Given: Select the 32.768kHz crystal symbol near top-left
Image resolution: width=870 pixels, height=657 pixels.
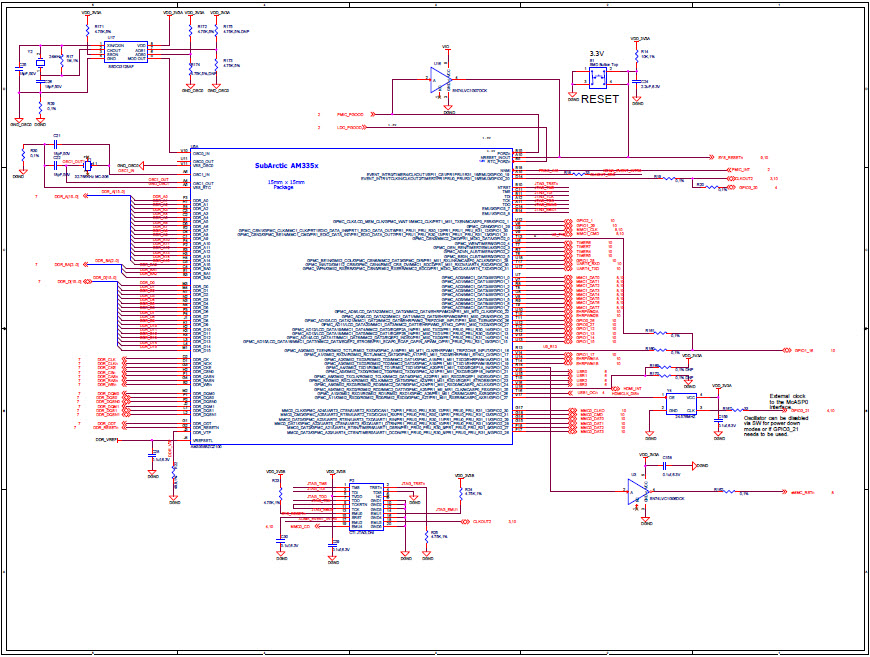Looking at the screenshot, I should 88,165.
